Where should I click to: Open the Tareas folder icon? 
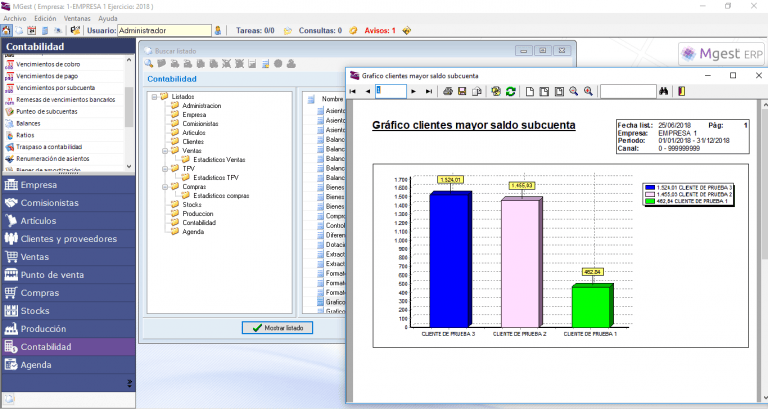click(x=288, y=30)
